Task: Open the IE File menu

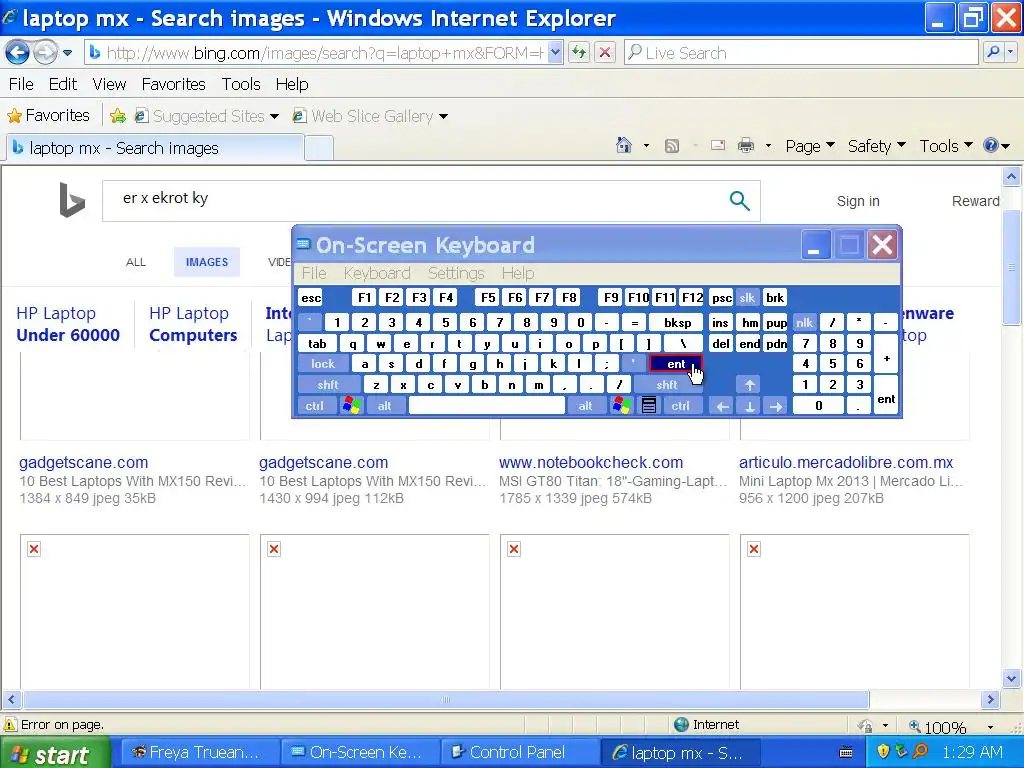Action: (21, 84)
